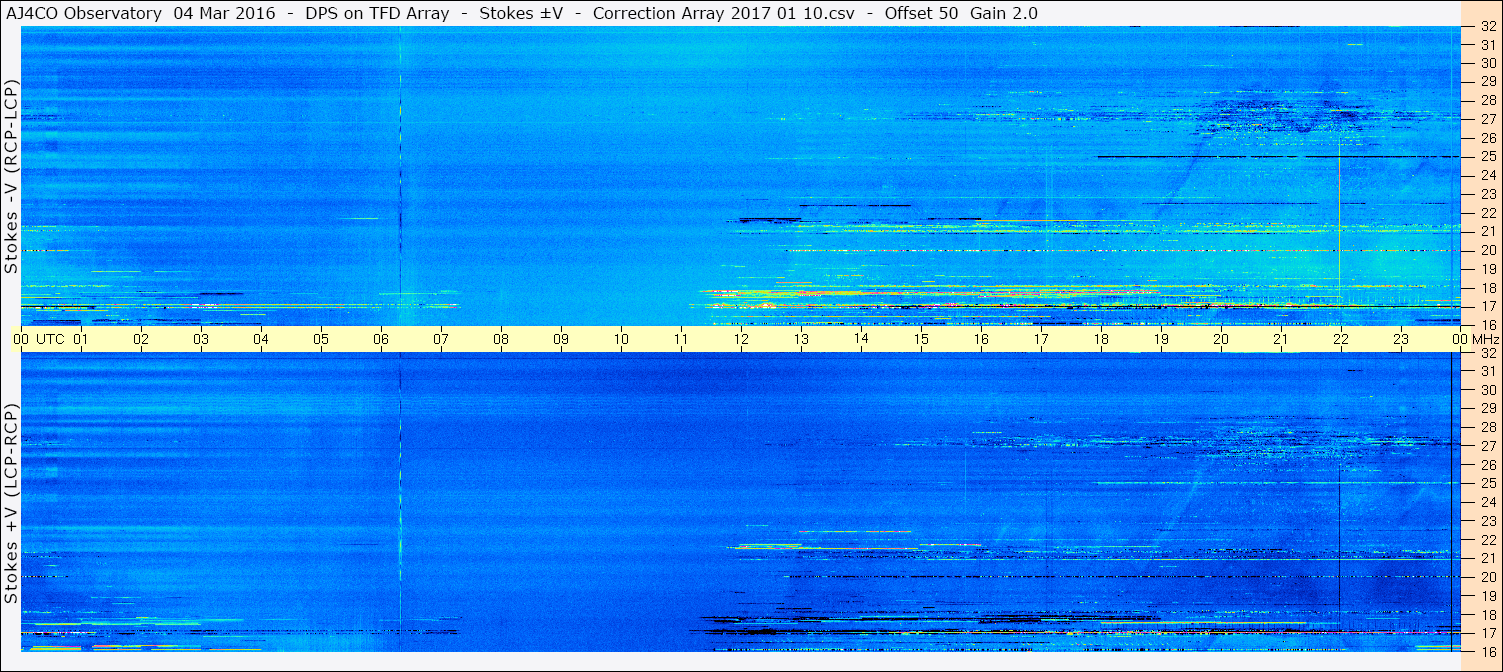
Task: Select hour marker 04 on UTC axis
Action: (261, 339)
